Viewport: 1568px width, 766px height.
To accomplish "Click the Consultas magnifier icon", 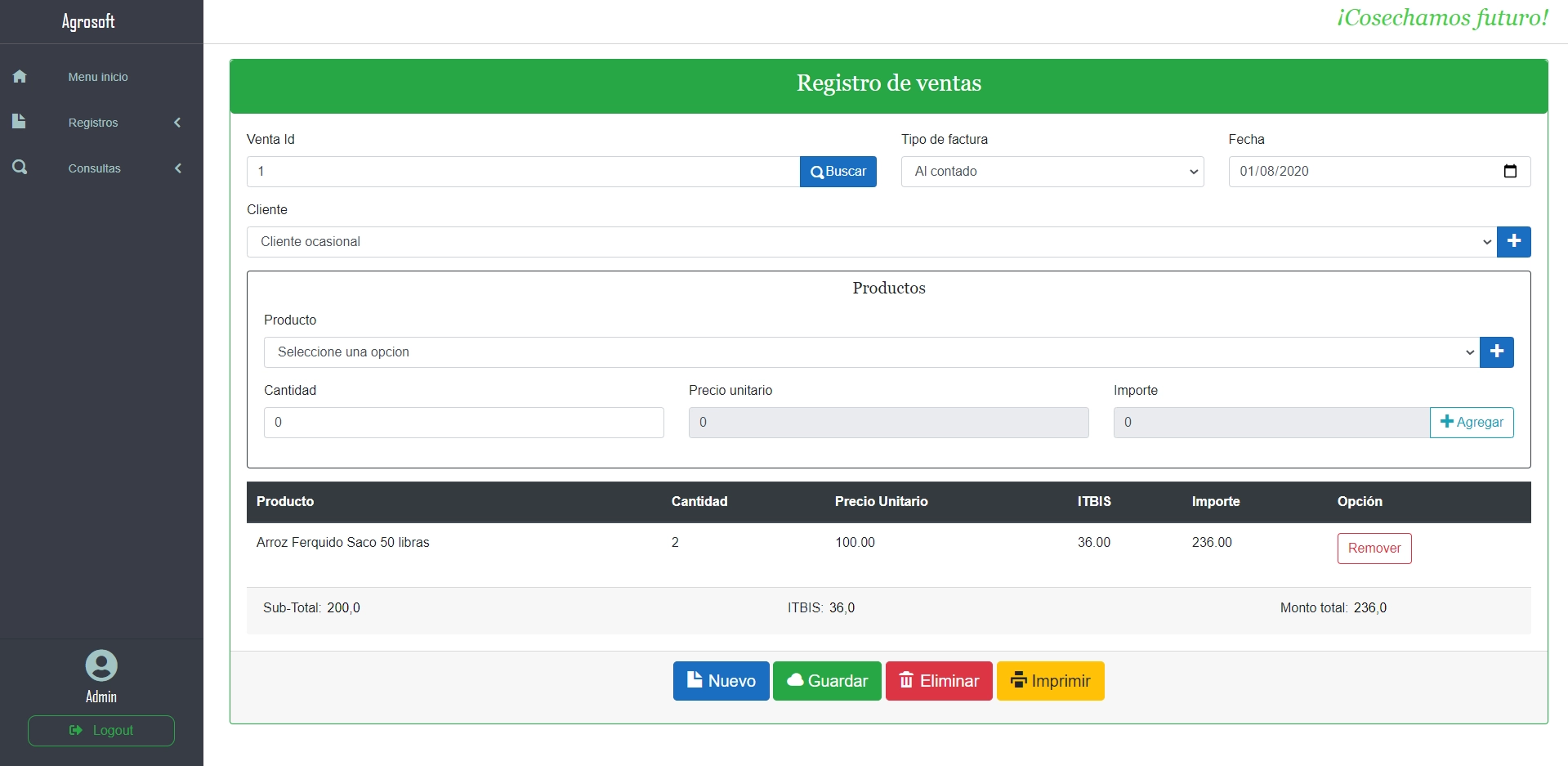I will 20,168.
